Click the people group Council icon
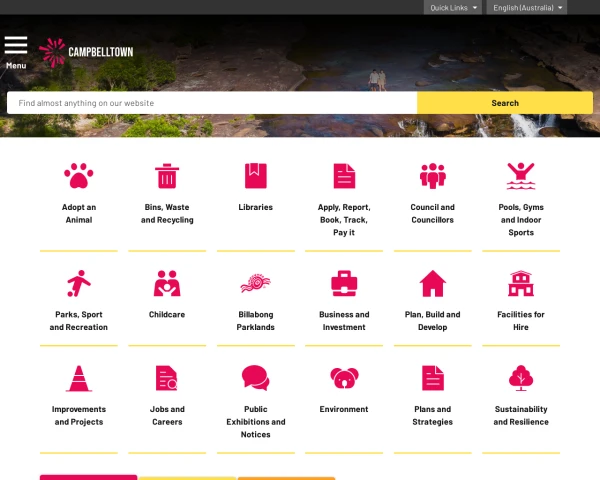Viewport: 600px width, 480px height. click(x=432, y=176)
